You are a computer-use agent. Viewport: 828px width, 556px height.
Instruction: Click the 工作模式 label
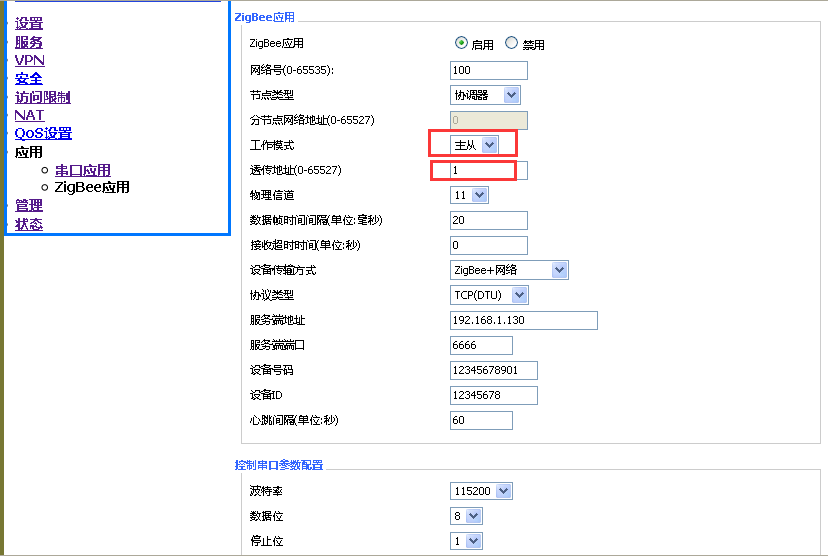pos(272,145)
